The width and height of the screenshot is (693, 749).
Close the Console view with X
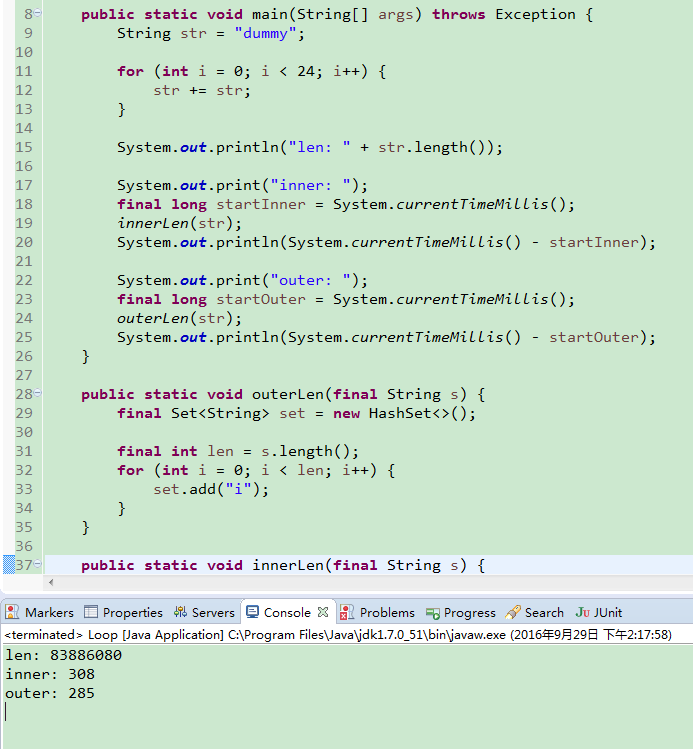(x=323, y=612)
